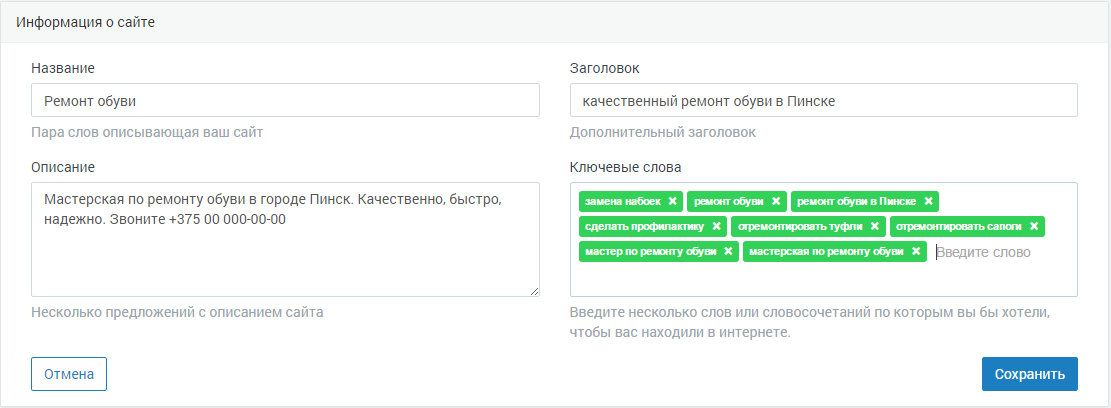Click the 'Описание' field label
Viewport: 1111px width, 408px height.
coord(63,167)
